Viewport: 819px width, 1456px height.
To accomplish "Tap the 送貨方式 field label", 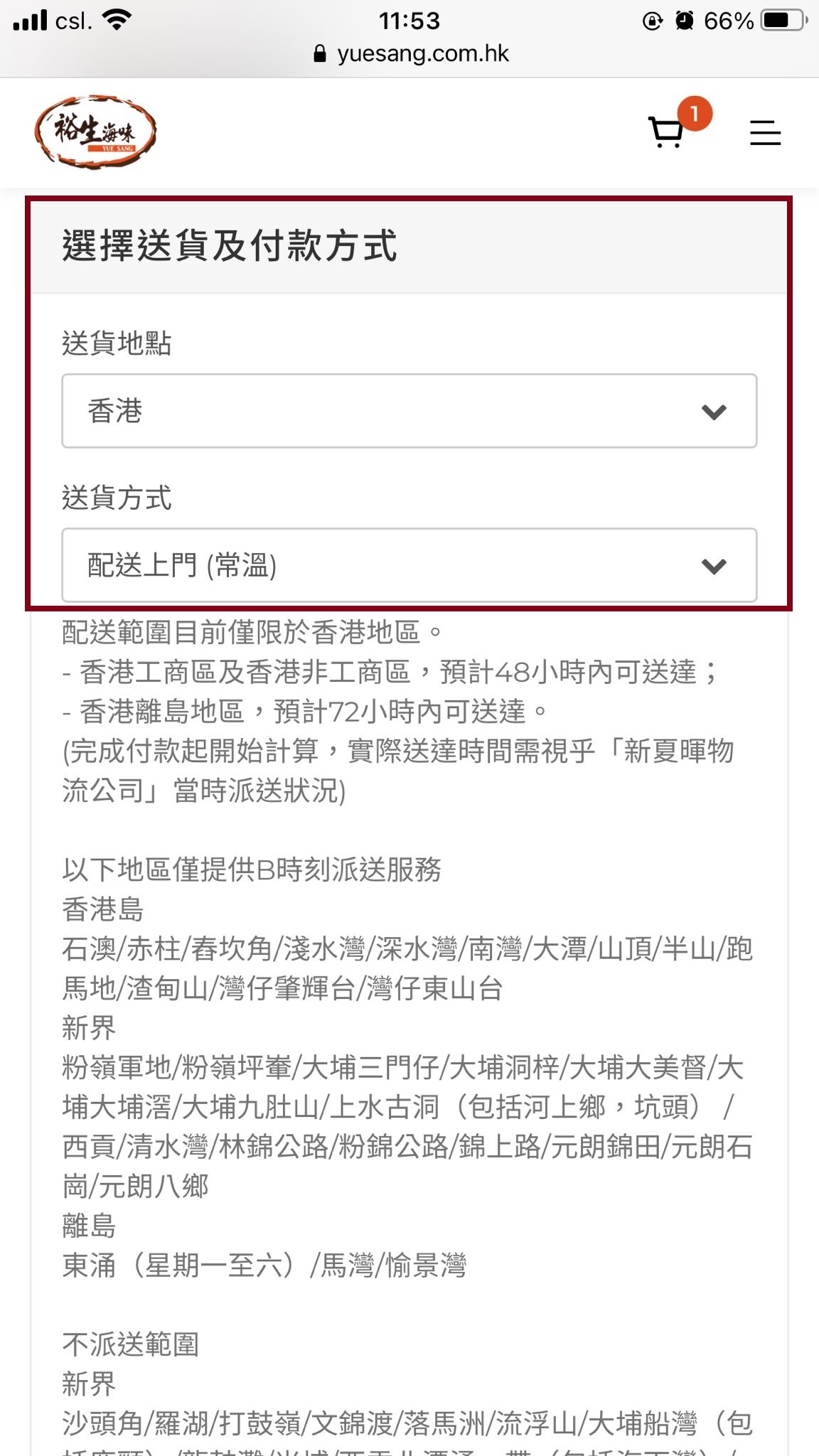I will point(117,498).
